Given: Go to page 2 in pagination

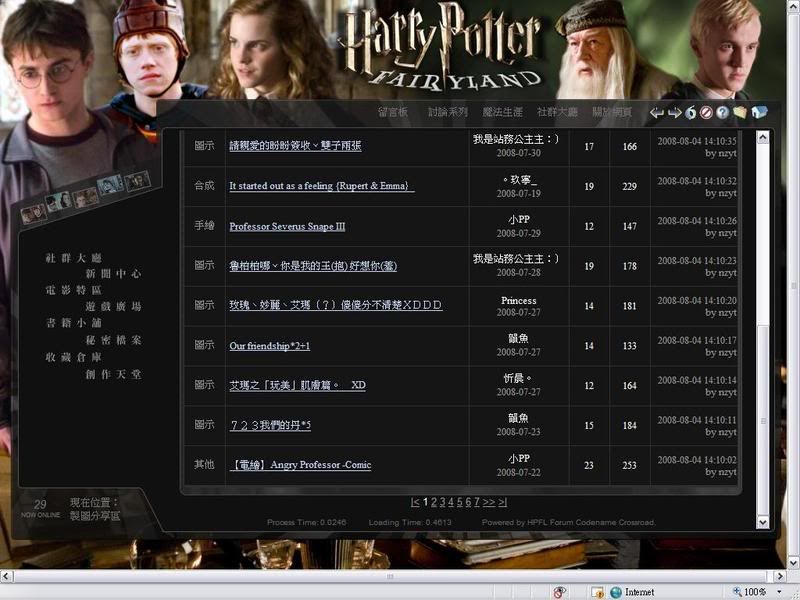Looking at the screenshot, I should pos(434,503).
